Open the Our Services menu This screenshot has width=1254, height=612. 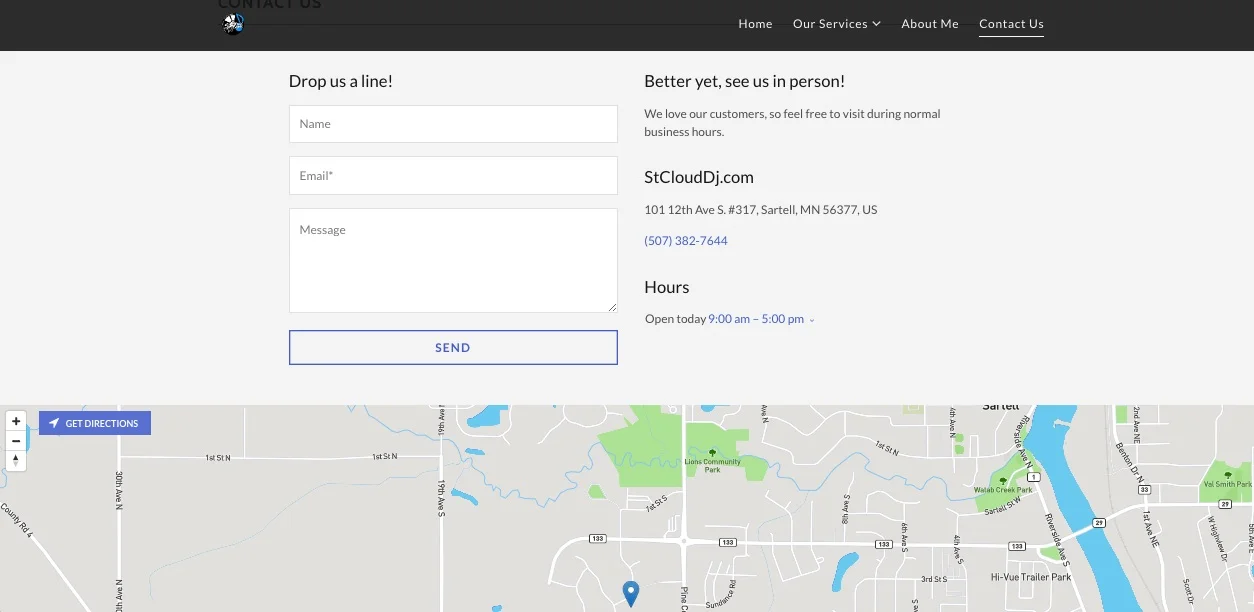tap(830, 23)
